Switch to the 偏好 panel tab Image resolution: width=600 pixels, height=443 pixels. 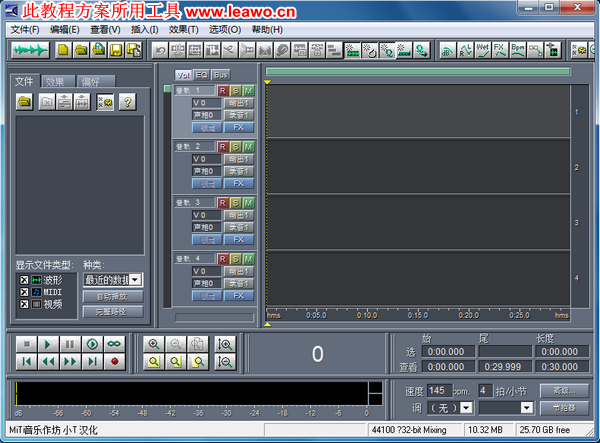point(94,81)
